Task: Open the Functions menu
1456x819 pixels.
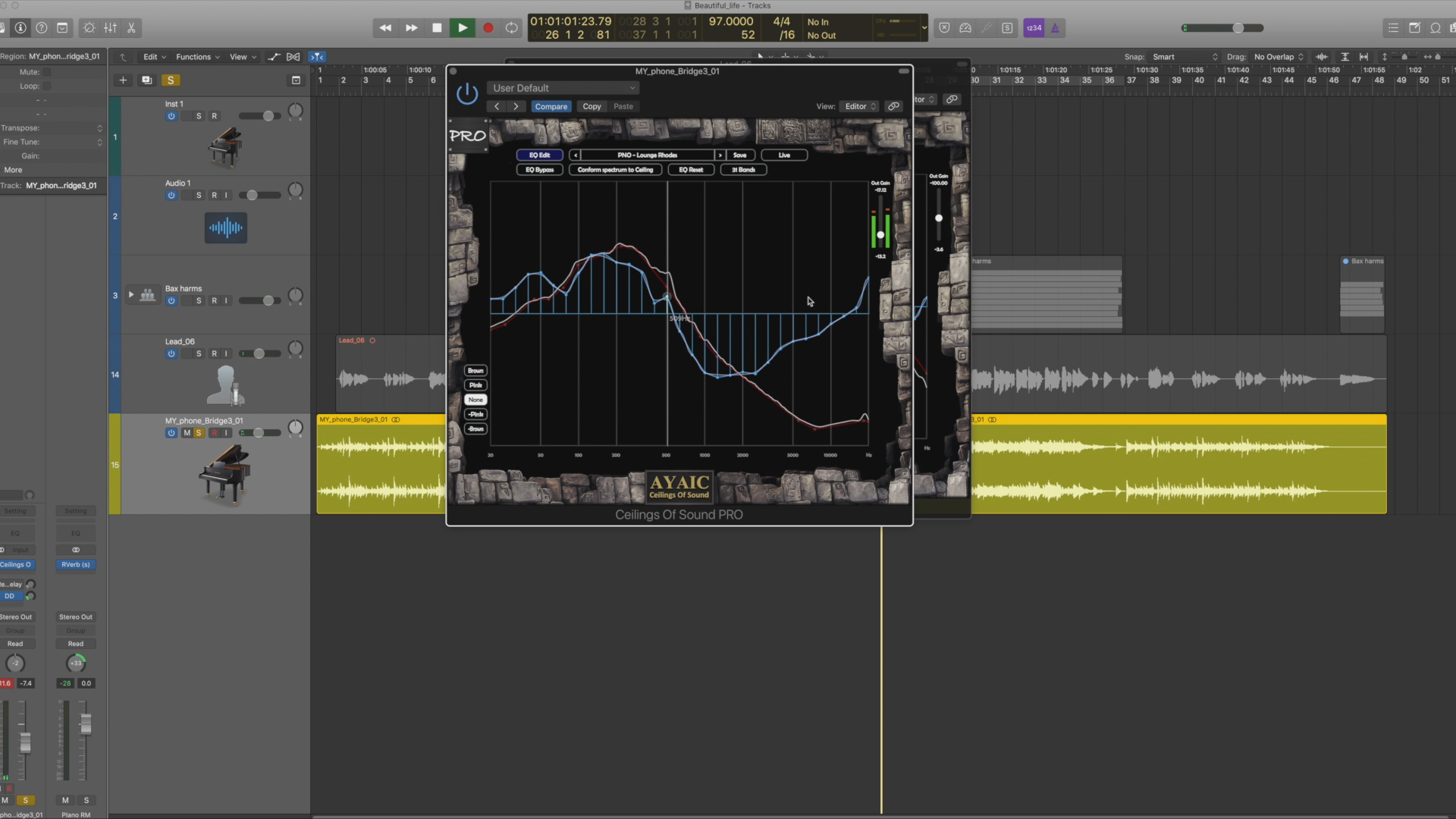Action: click(197, 57)
